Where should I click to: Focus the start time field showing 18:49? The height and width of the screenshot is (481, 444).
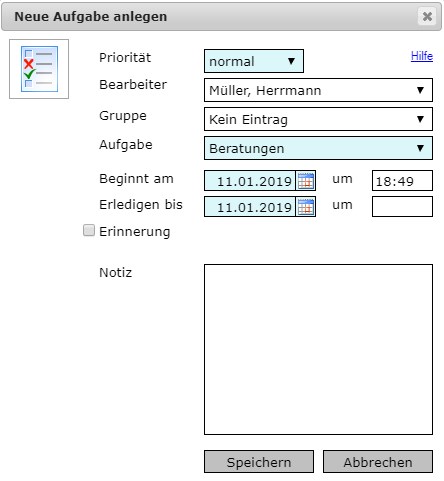pyautogui.click(x=402, y=181)
